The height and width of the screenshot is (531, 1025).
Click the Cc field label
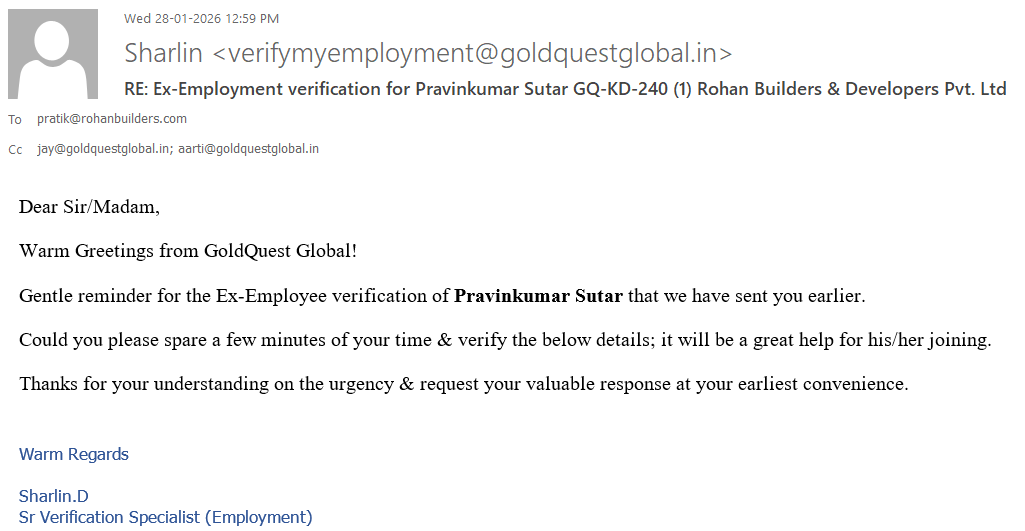pos(15,150)
